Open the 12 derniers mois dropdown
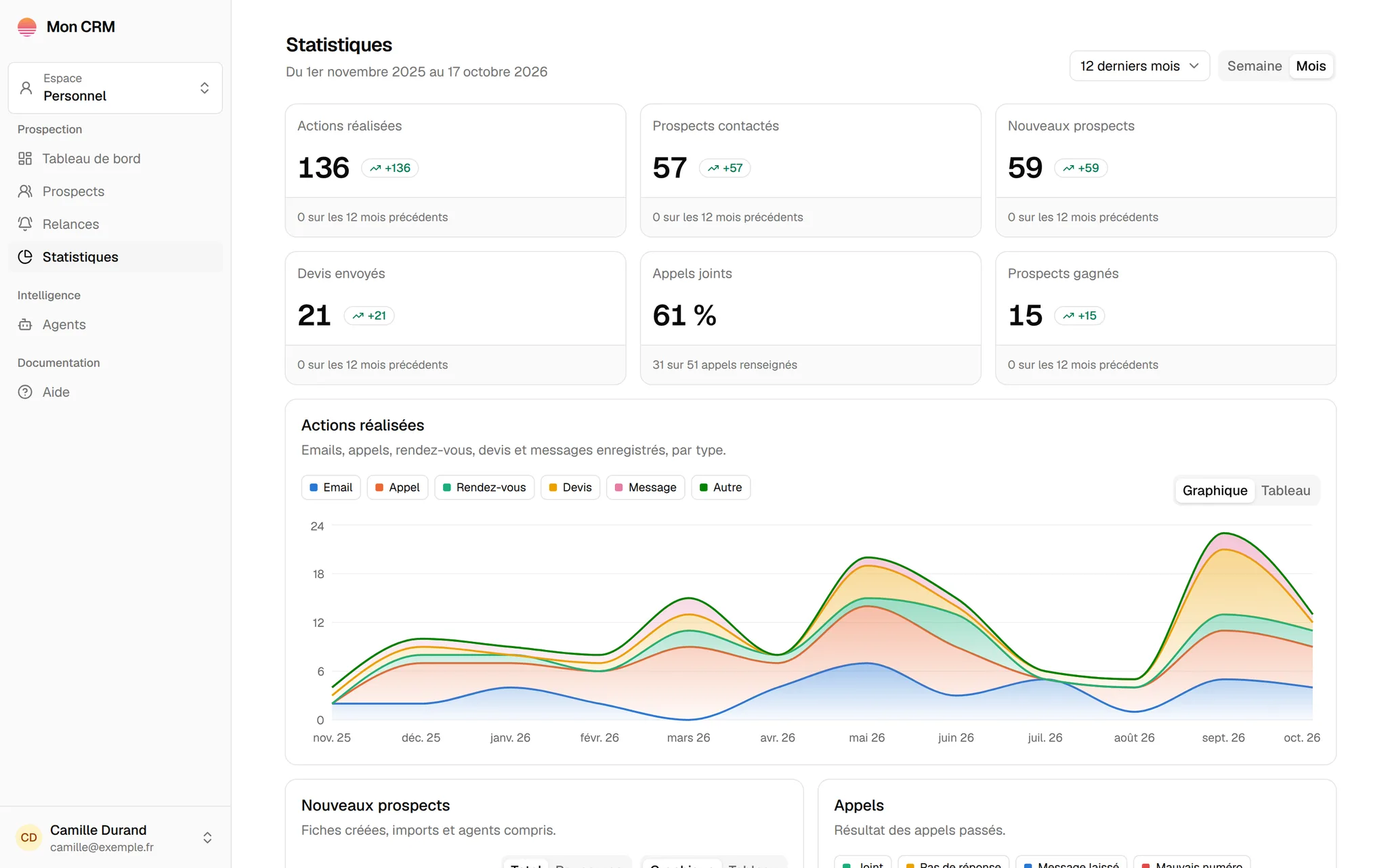 (1139, 66)
